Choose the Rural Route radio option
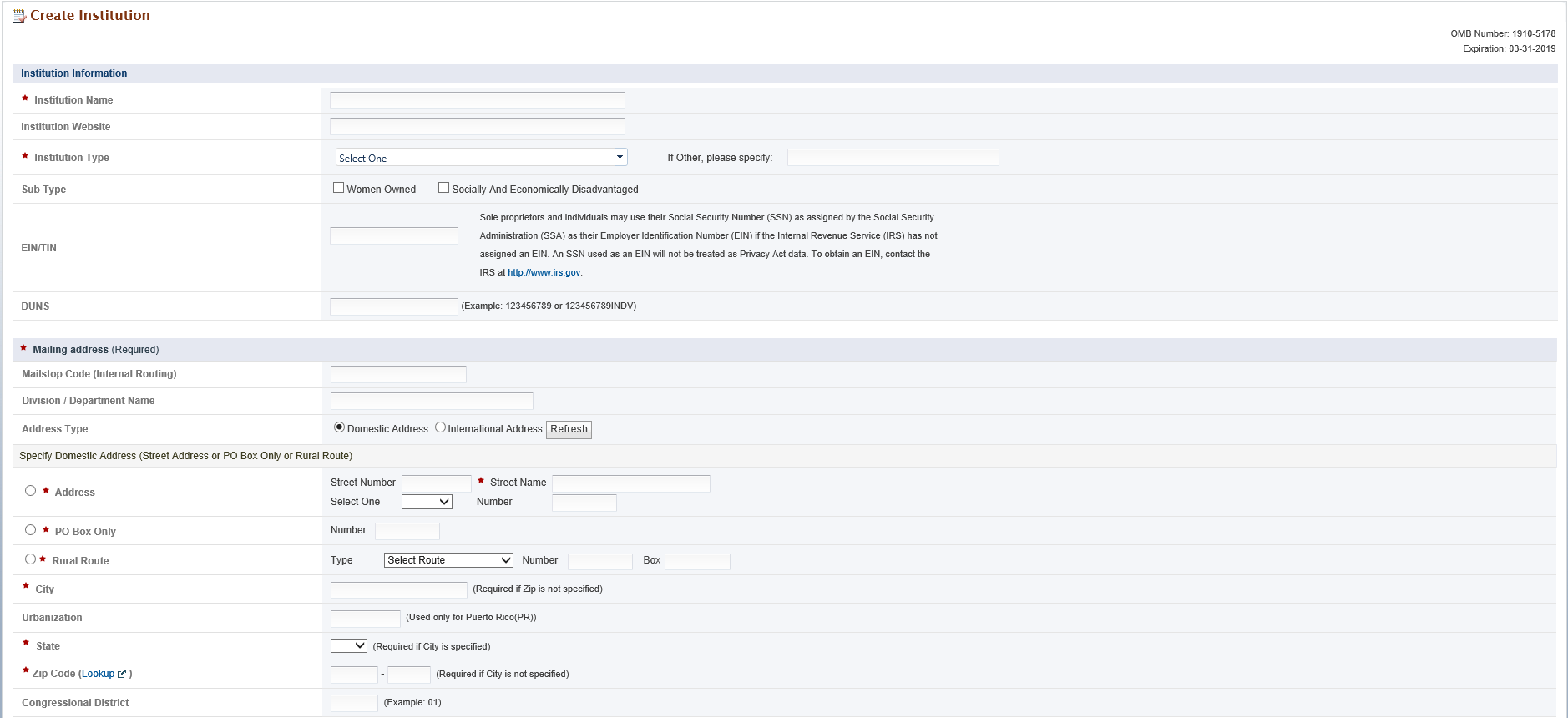This screenshot has width=1568, height=718. pos(31,559)
